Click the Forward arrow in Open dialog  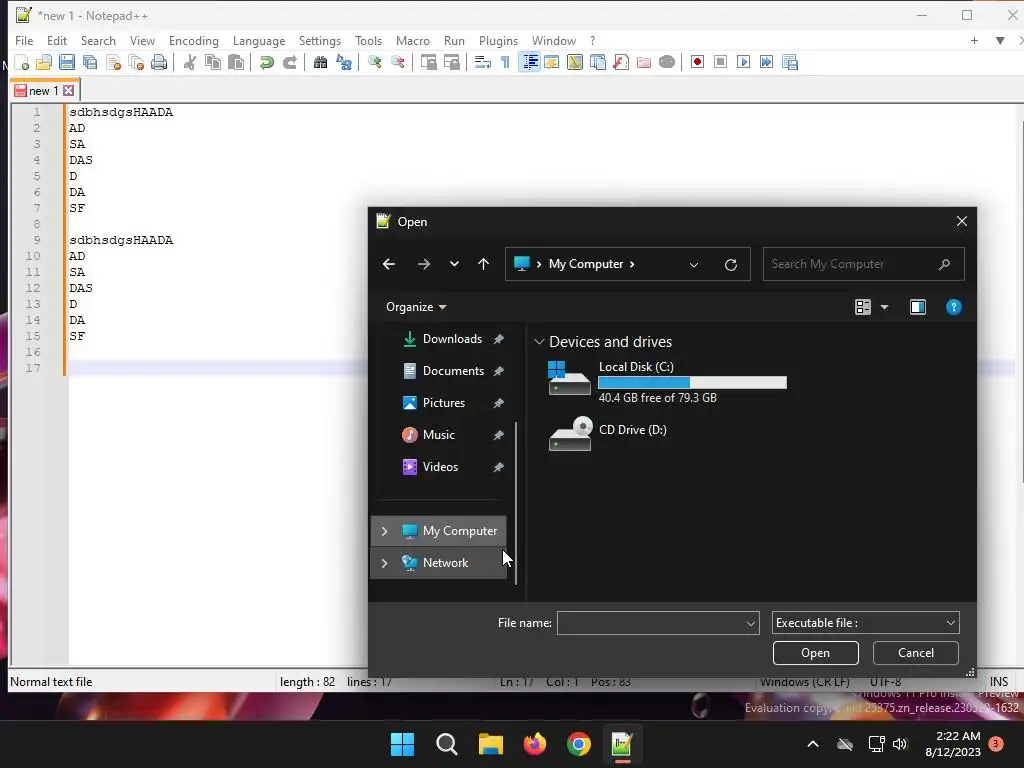pos(424,264)
